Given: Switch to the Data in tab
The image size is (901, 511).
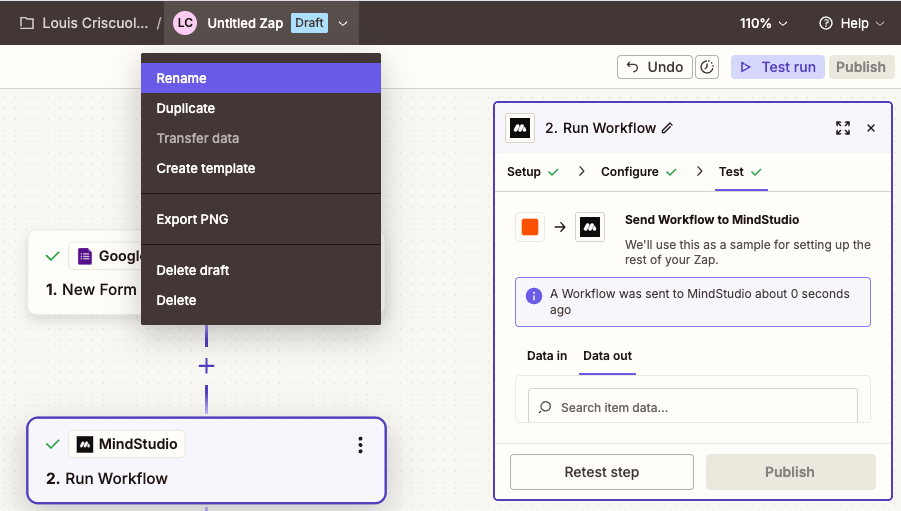Looking at the screenshot, I should [547, 356].
